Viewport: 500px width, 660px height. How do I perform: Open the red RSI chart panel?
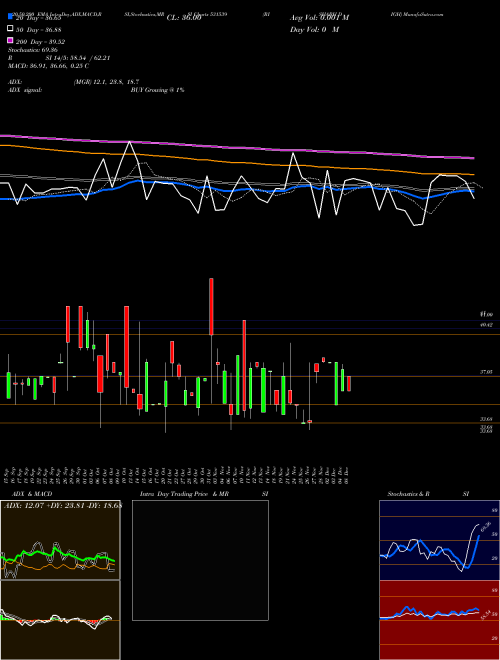click(439, 620)
